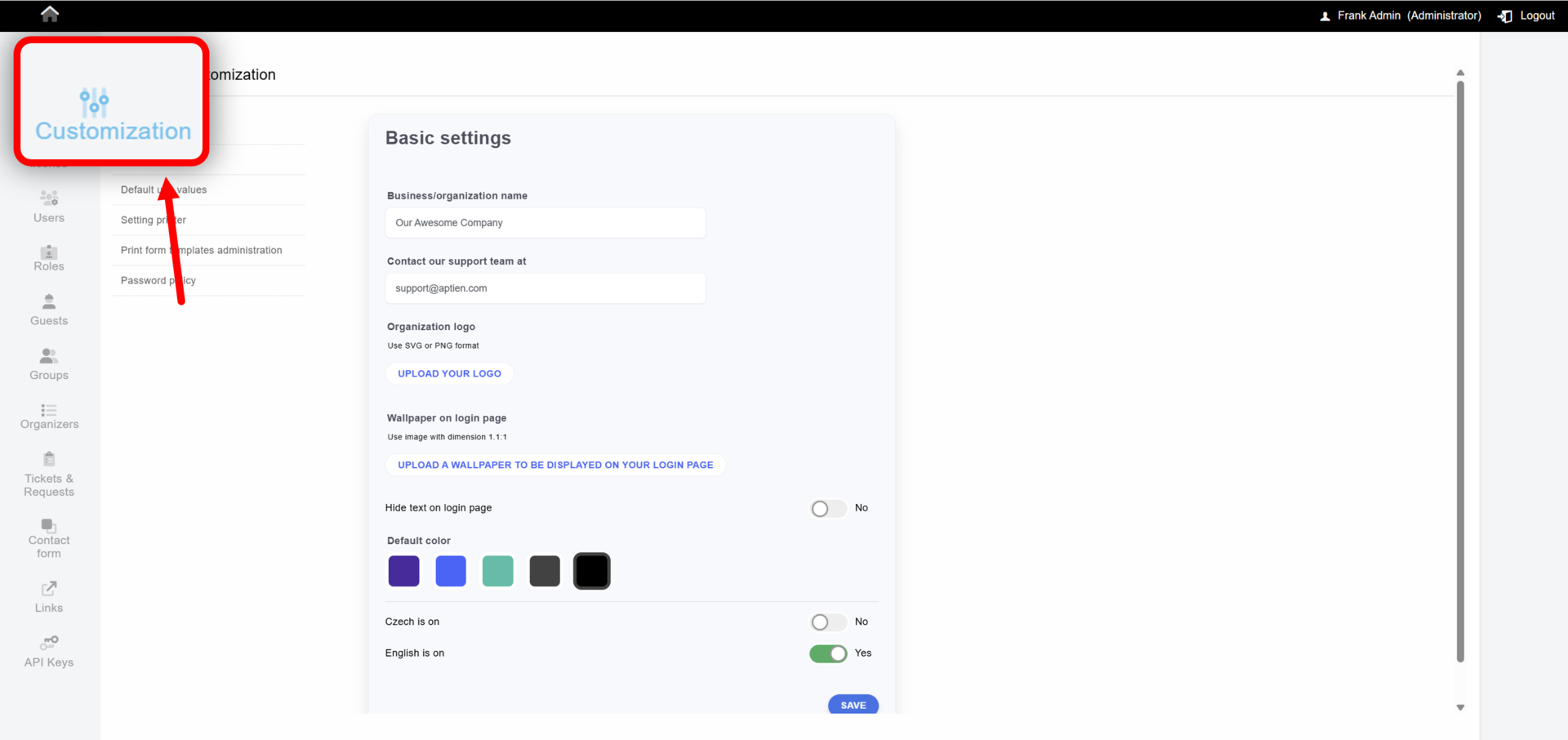Open the Groups icon
This screenshot has width=1568, height=740.
click(49, 356)
